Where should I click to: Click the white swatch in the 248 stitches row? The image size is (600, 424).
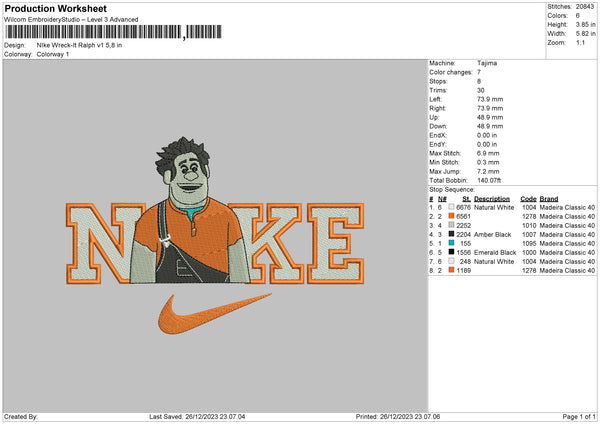point(451,261)
